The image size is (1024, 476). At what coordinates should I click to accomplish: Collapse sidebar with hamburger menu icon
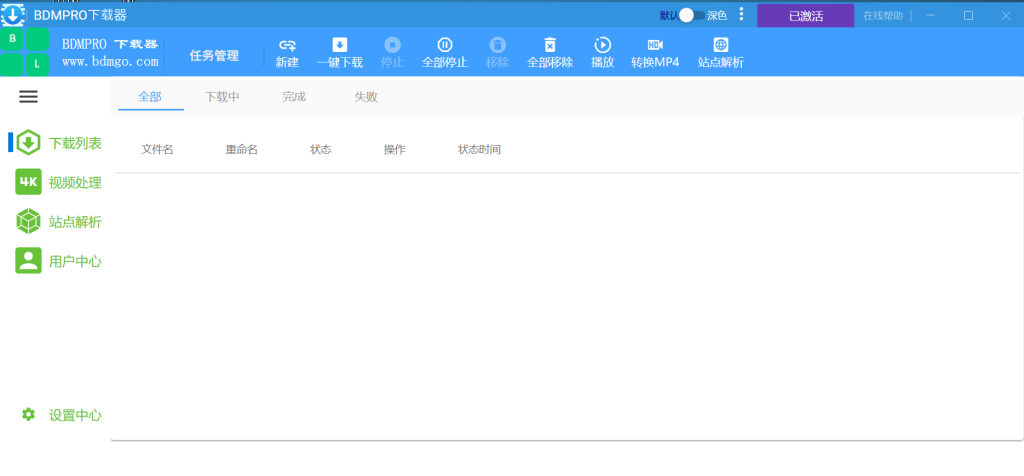click(28, 97)
